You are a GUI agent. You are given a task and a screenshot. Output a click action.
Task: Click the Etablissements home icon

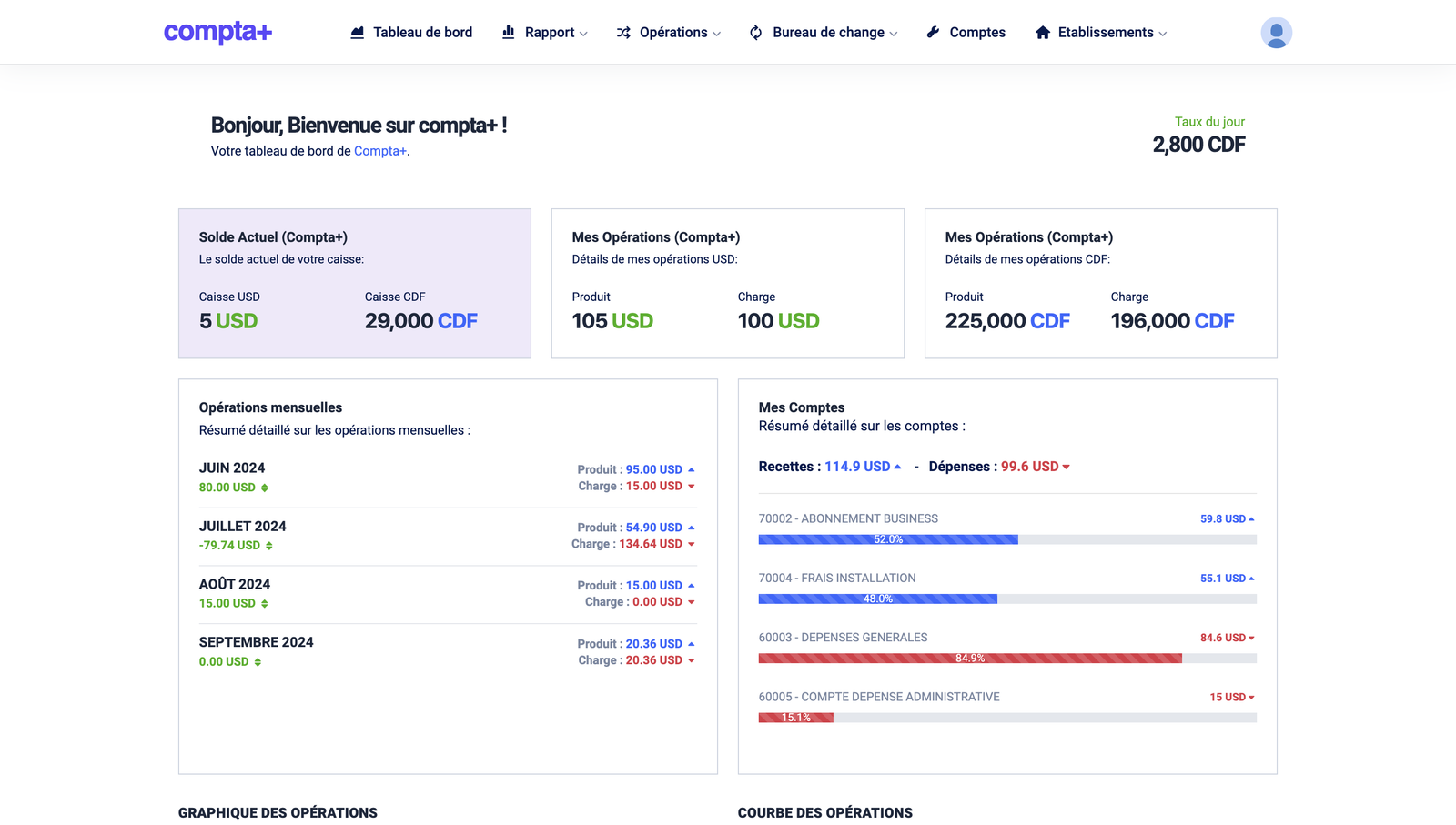pos(1043,33)
